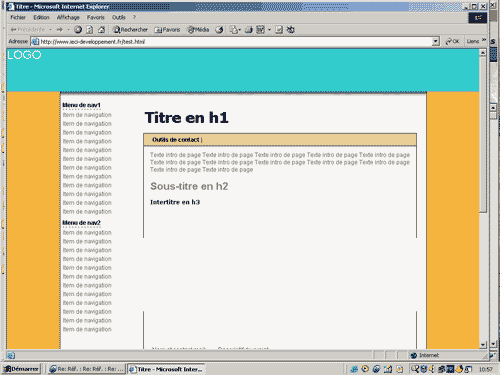500x375 pixels.
Task: Click the LOGO text in the header
Action: click(24, 55)
